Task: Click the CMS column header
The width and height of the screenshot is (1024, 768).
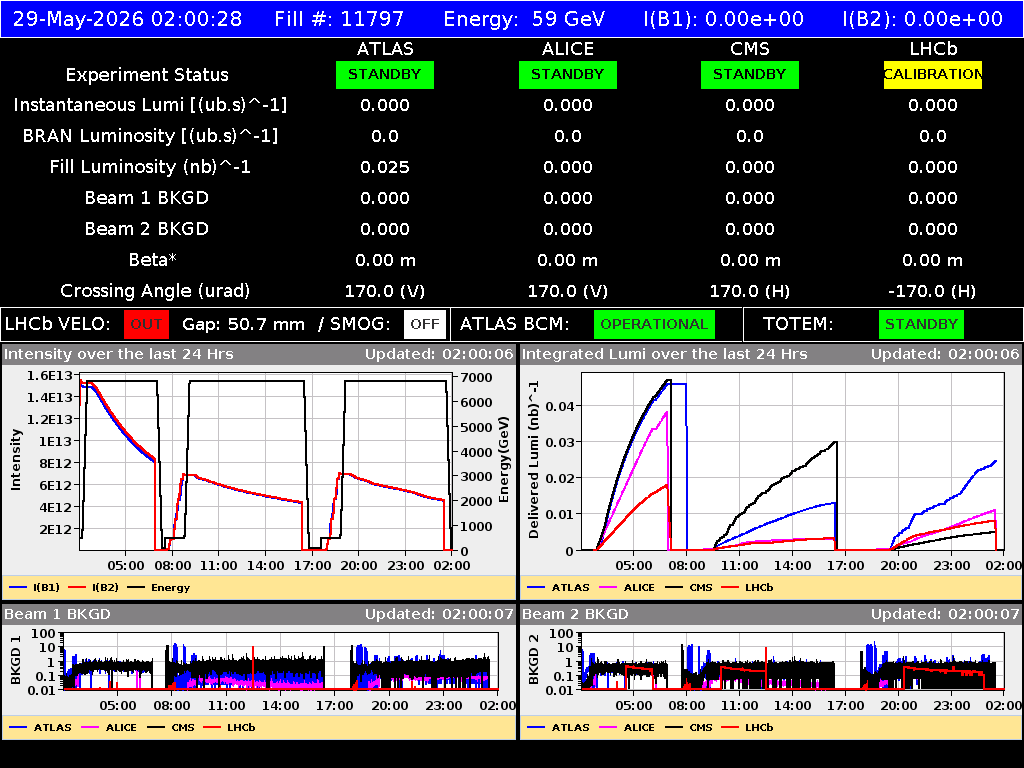Action: click(750, 49)
